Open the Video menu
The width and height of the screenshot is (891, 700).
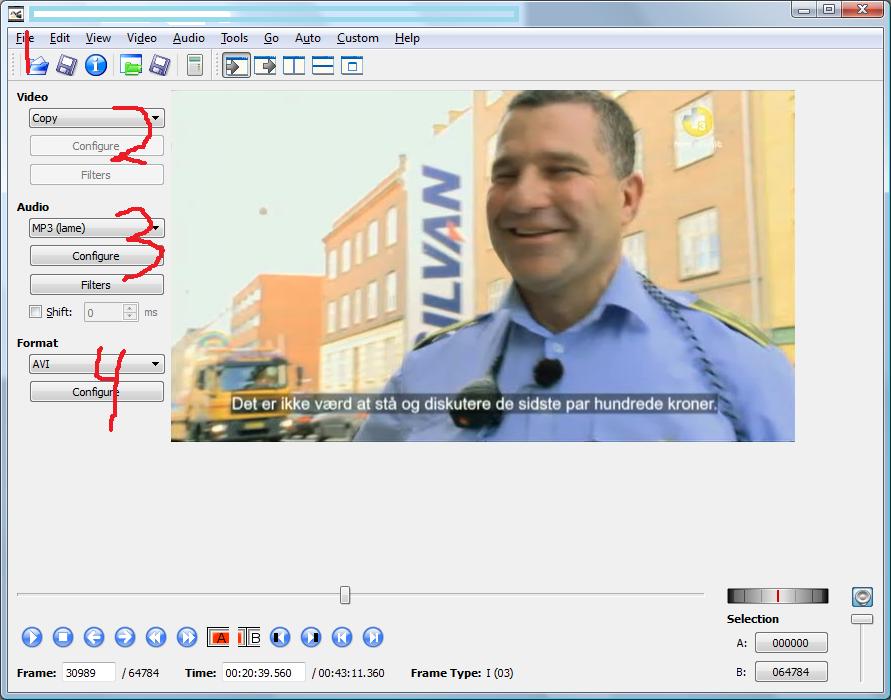141,38
